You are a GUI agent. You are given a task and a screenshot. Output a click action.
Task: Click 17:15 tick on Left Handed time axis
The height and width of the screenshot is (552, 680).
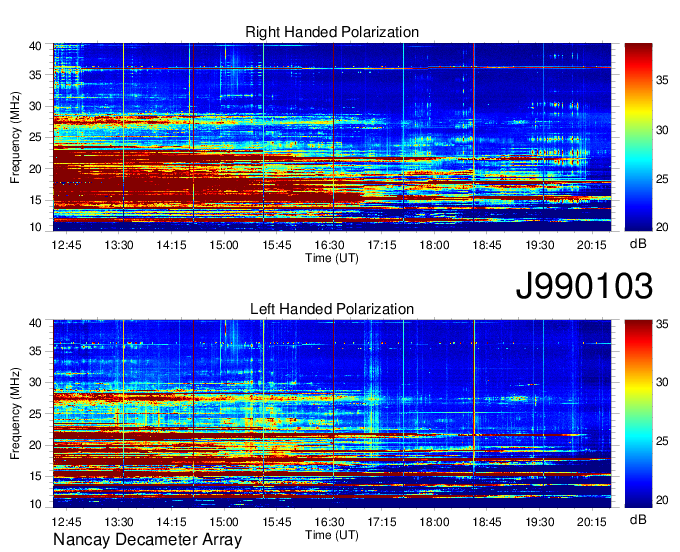click(x=382, y=522)
